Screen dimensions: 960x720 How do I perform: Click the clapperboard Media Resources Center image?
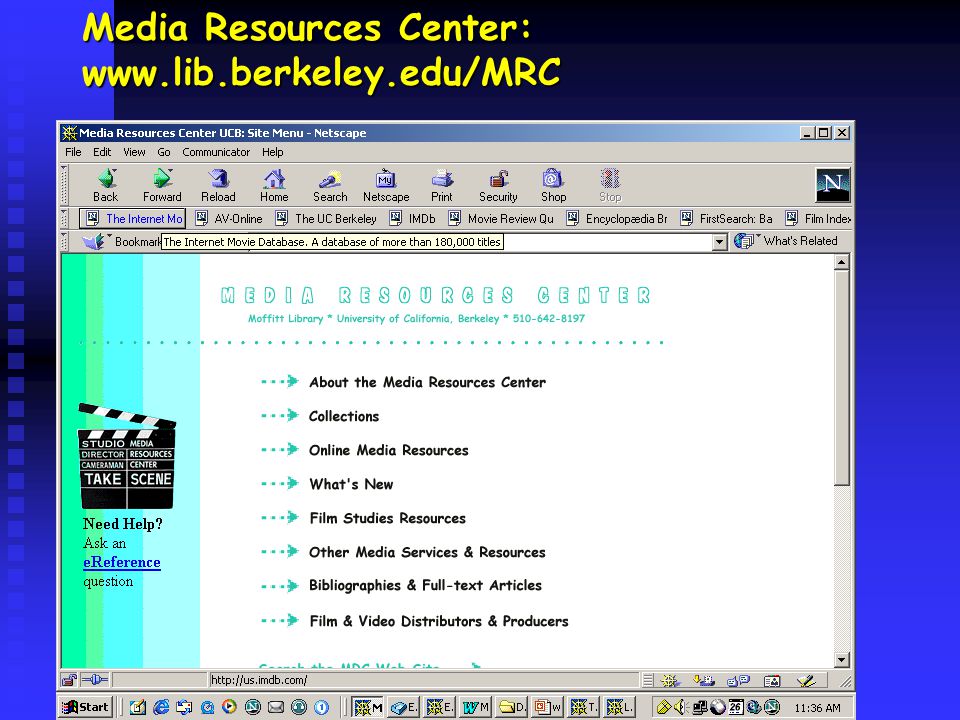127,457
